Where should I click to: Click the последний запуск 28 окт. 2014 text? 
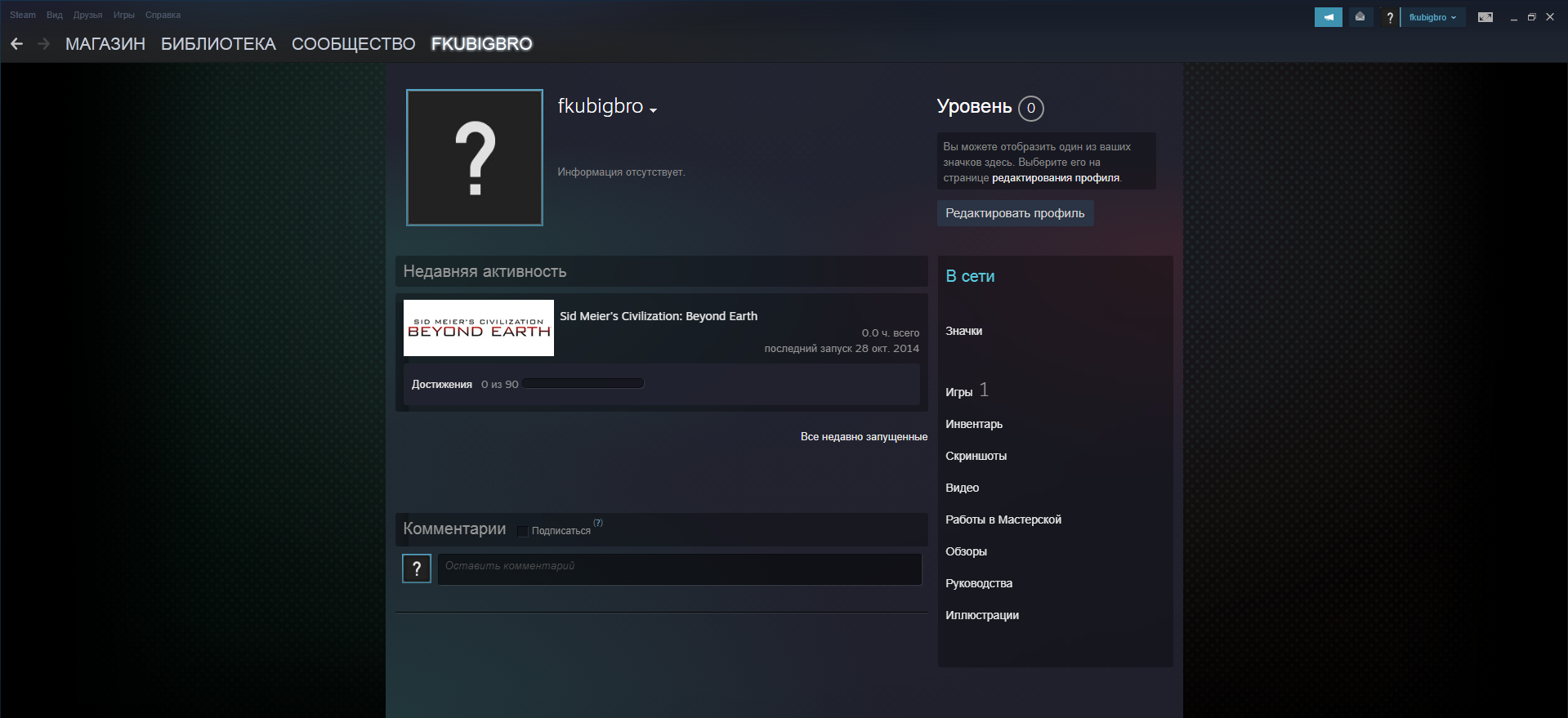(x=842, y=349)
